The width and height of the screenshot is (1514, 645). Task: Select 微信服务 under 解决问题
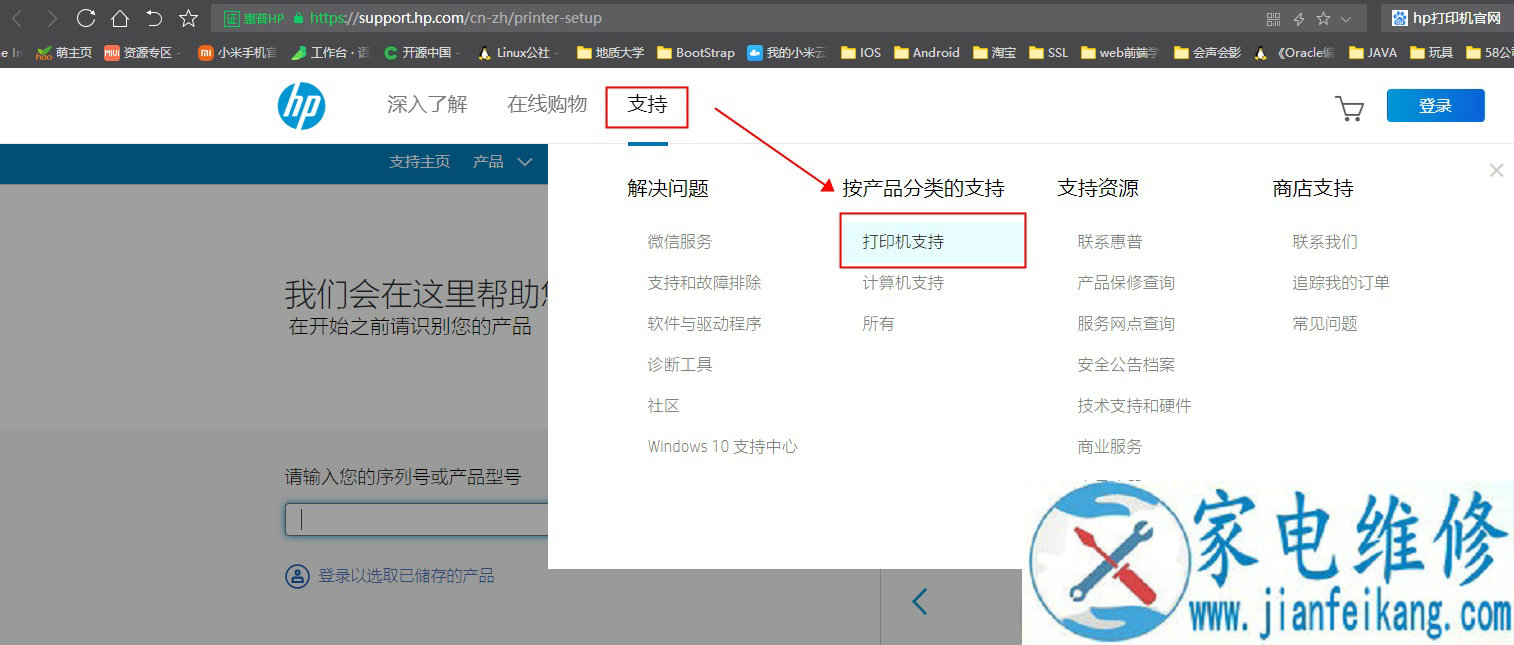point(680,242)
